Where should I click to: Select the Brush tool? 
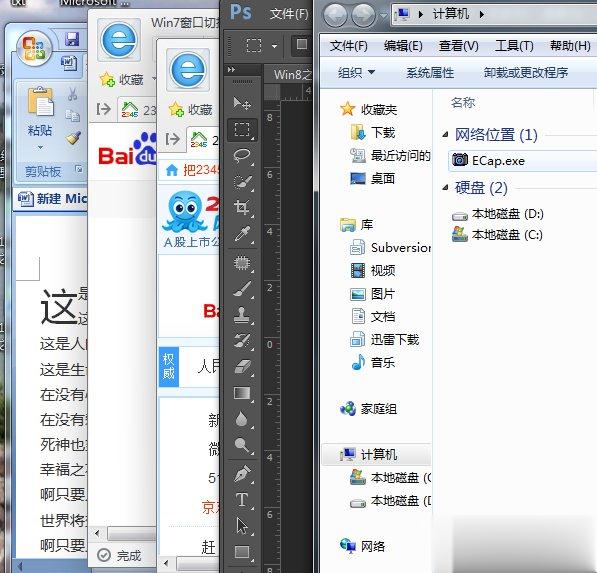(x=242, y=289)
